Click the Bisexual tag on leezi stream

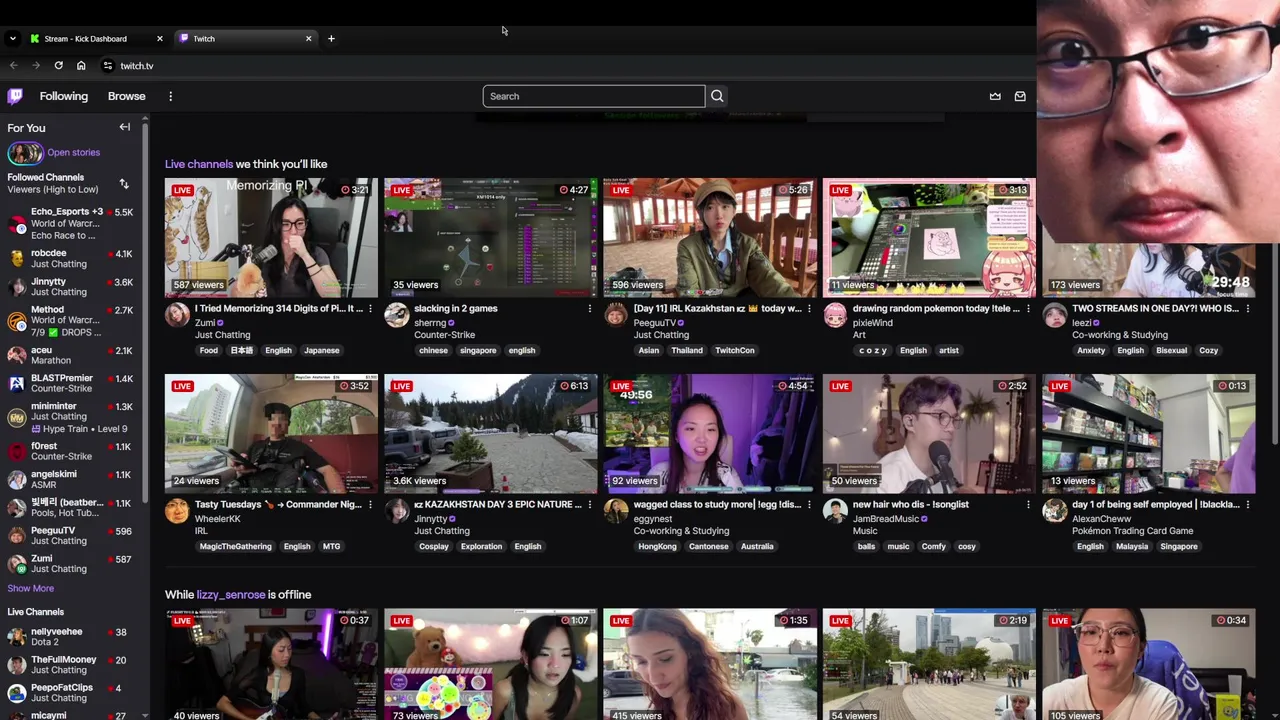(x=1172, y=351)
